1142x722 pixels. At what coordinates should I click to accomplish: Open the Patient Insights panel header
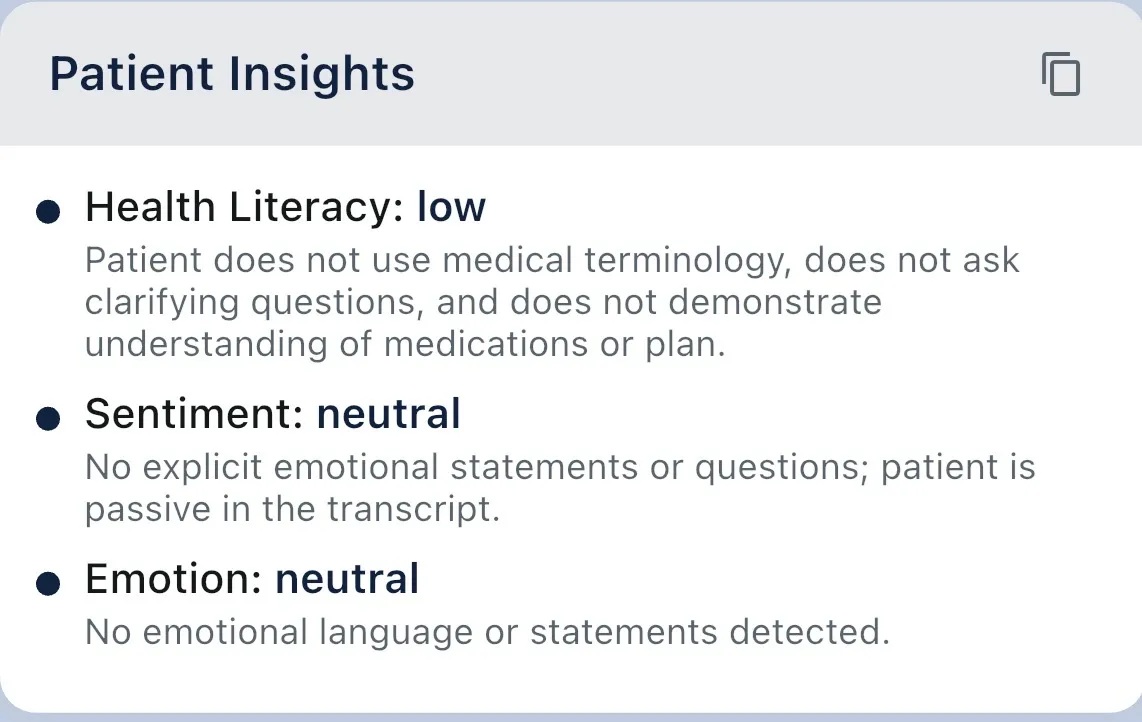[230, 73]
